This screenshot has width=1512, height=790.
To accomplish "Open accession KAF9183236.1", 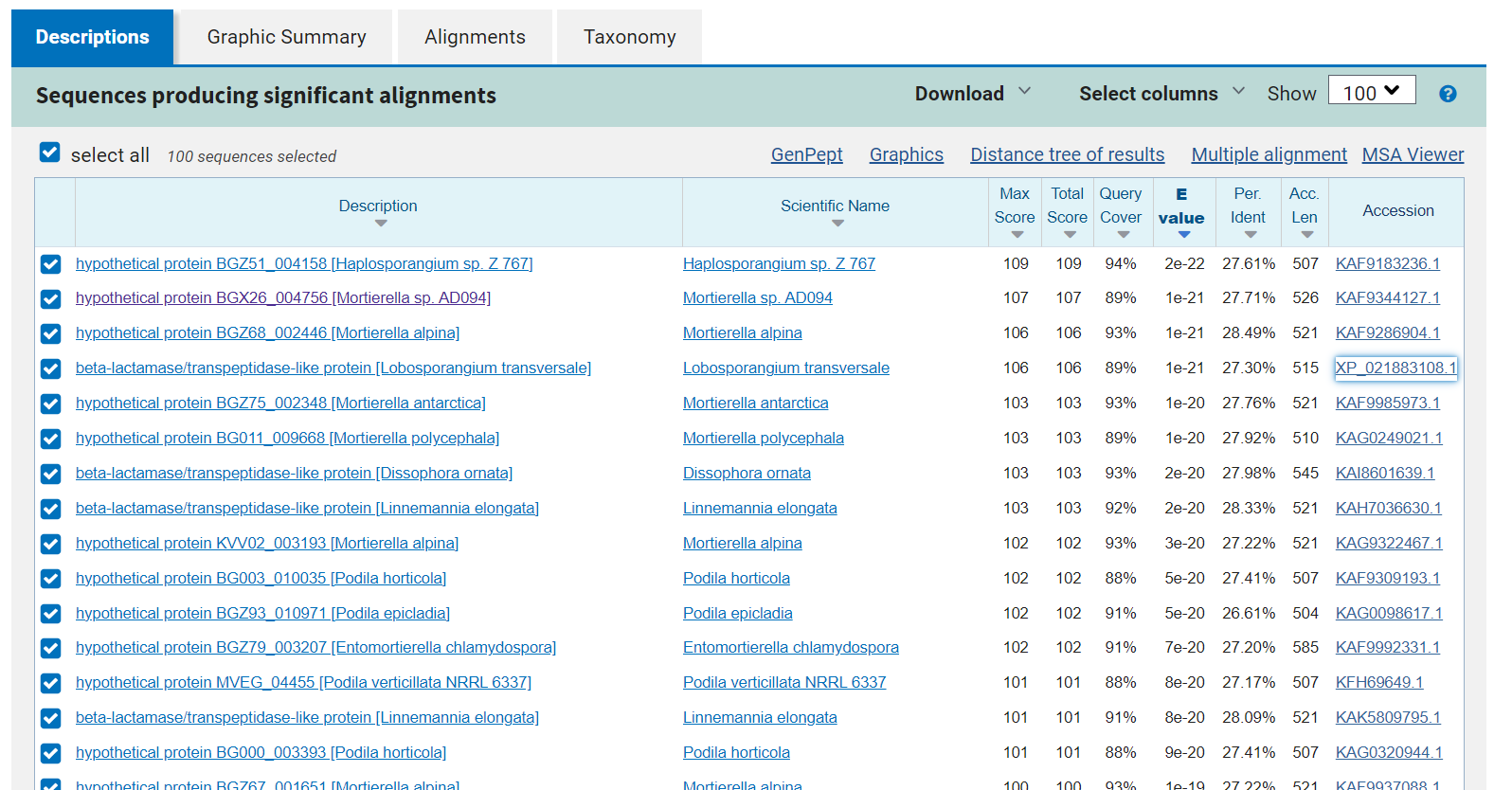I will tap(1388, 263).
